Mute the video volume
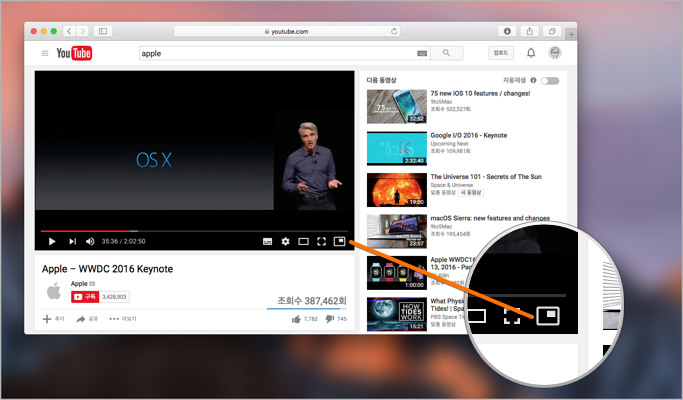Screen dimensions: 683x400 point(90,241)
